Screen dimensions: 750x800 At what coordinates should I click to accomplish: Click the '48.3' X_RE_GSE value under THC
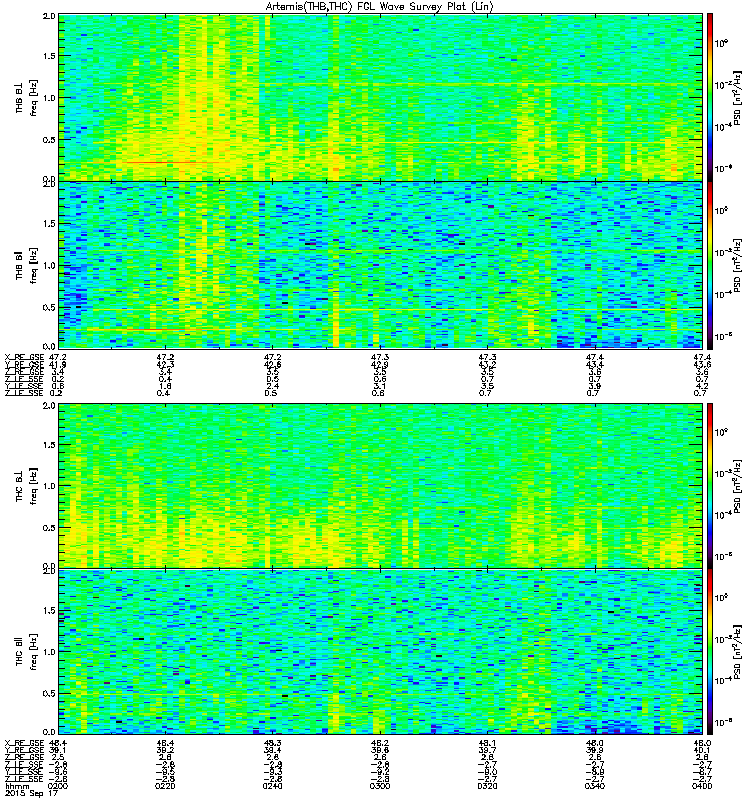click(x=272, y=743)
